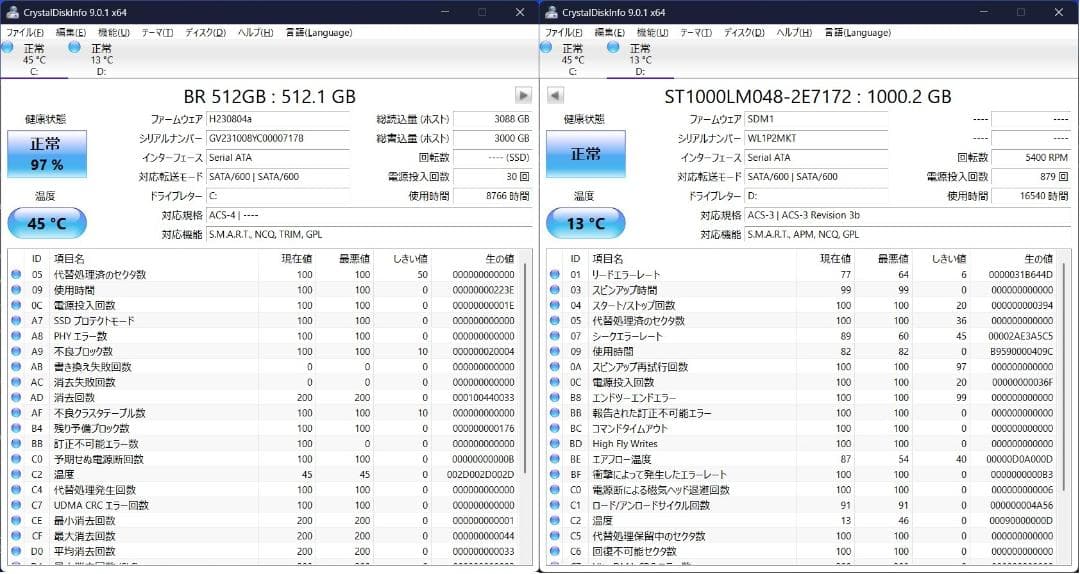
Task: Click status icon of 代替処理済のセクタ数 row in left window
Action: pos(16,274)
